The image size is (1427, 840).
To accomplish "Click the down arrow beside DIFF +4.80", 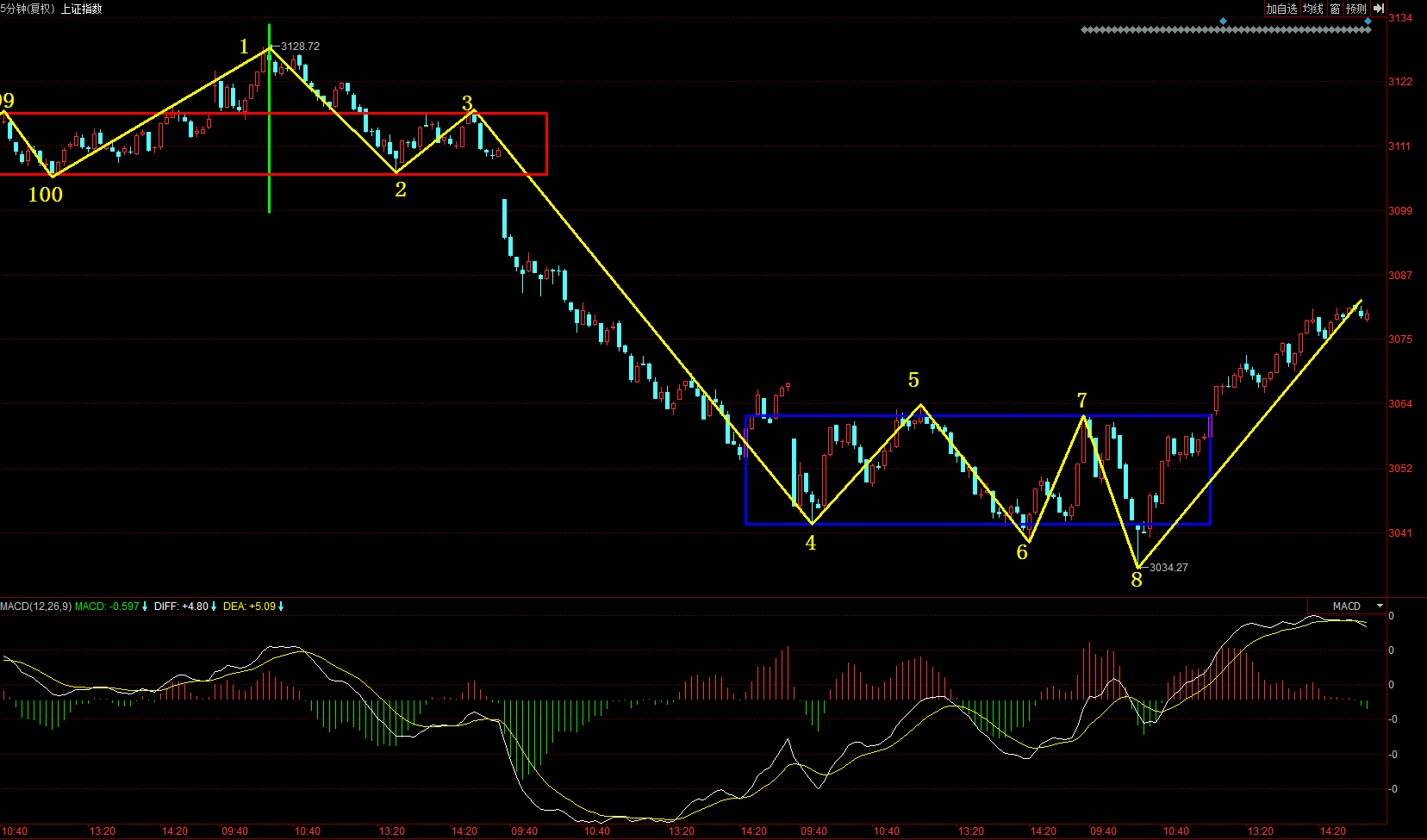I will 214,607.
